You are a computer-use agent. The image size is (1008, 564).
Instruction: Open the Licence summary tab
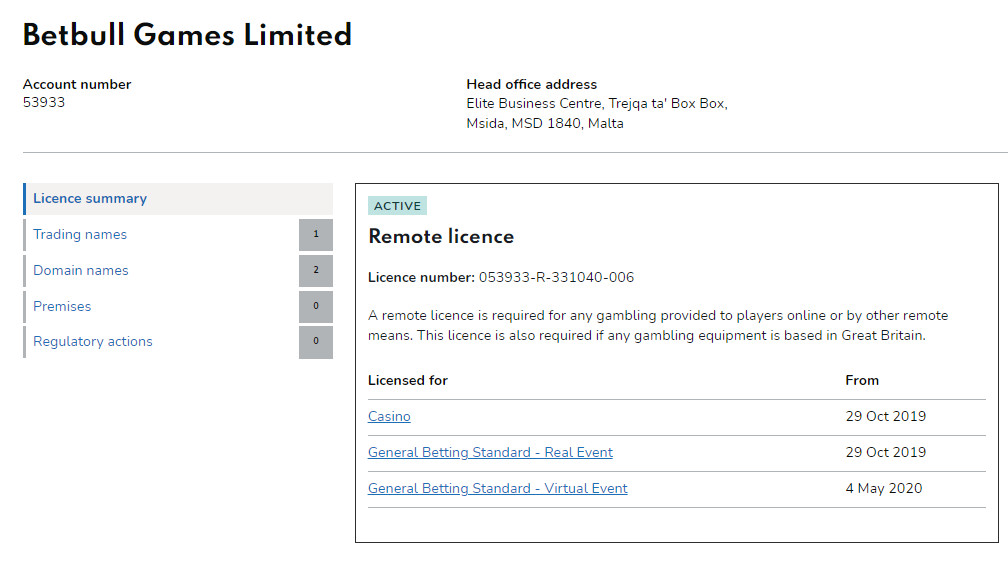[90, 199]
